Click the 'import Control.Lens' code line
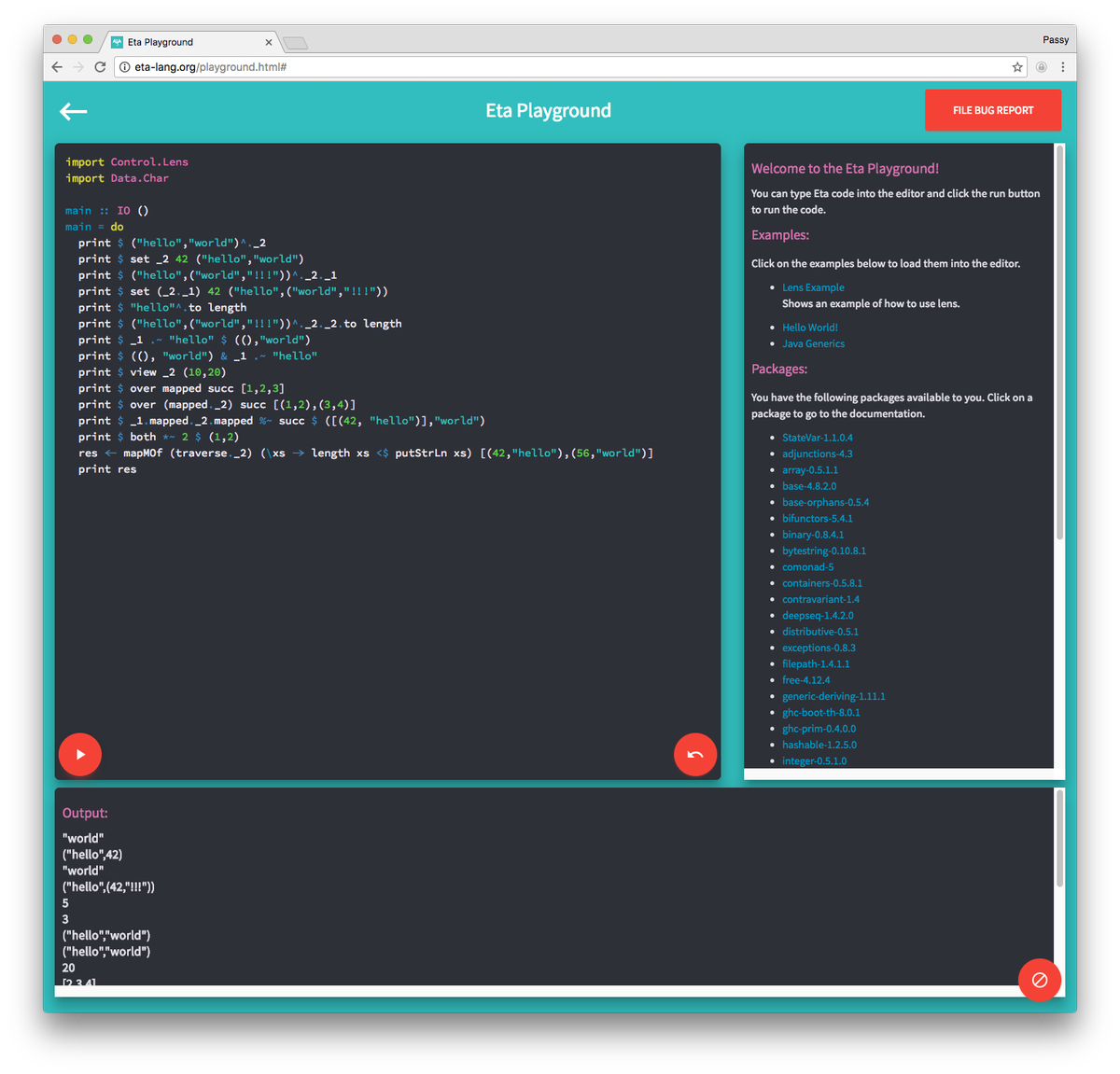This screenshot has width=1120, height=1074. 127,162
